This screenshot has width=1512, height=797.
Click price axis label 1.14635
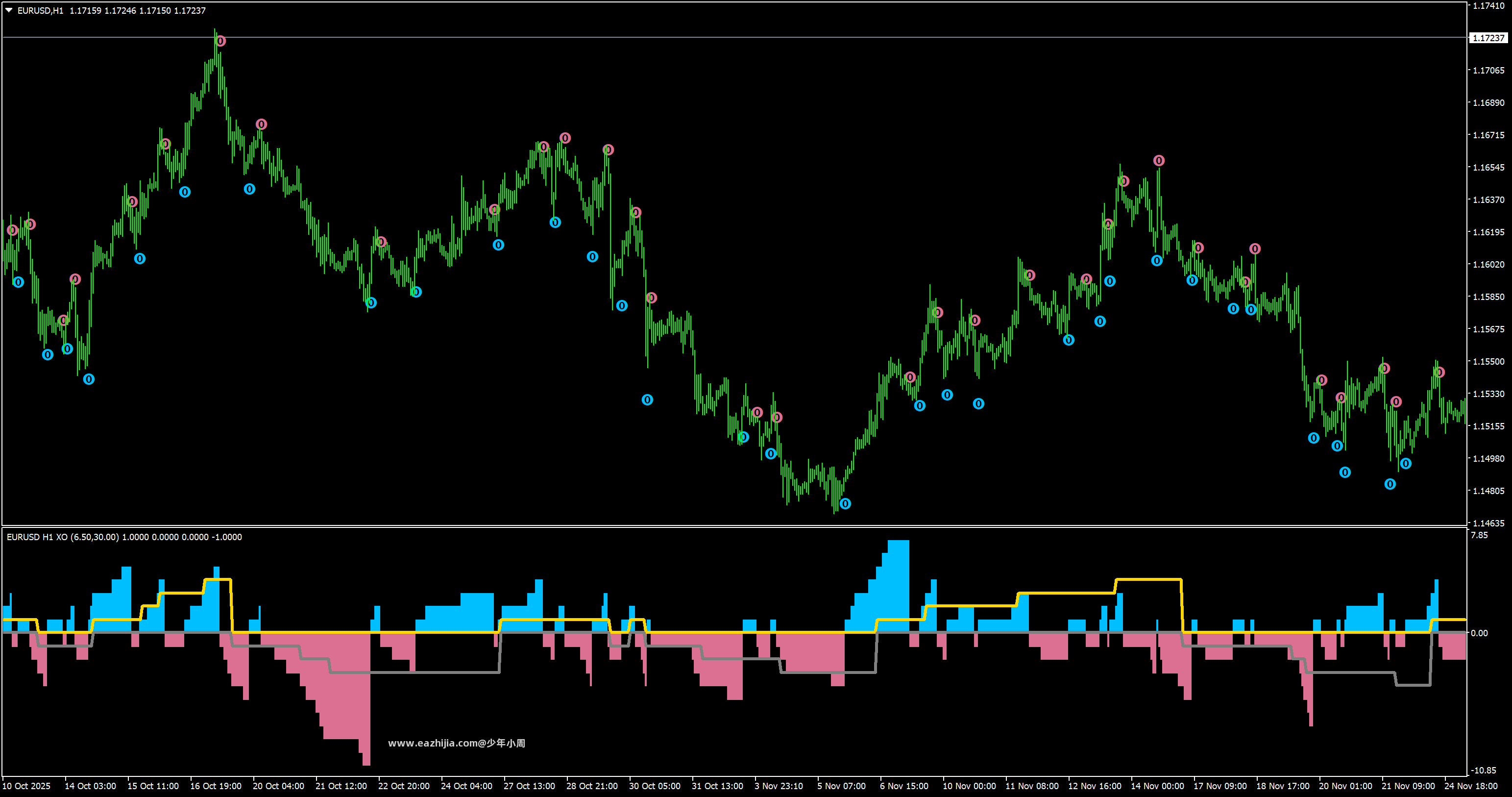click(x=1488, y=523)
